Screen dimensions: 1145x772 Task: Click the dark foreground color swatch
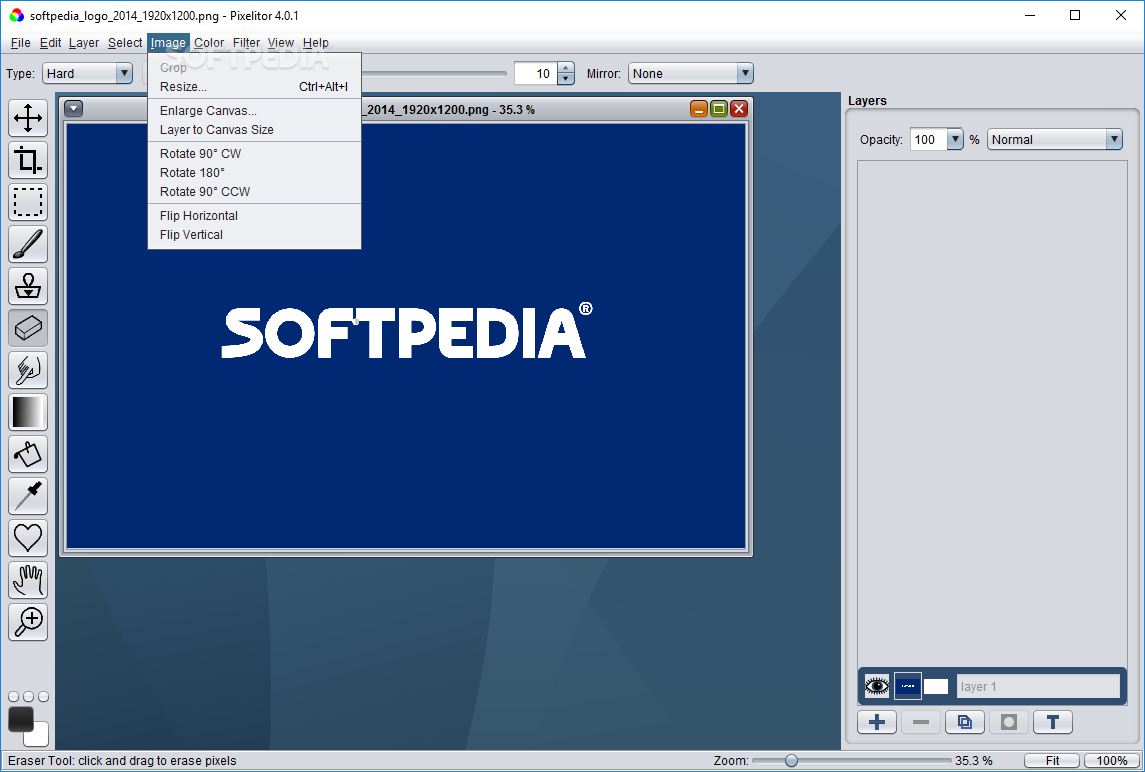[x=20, y=719]
